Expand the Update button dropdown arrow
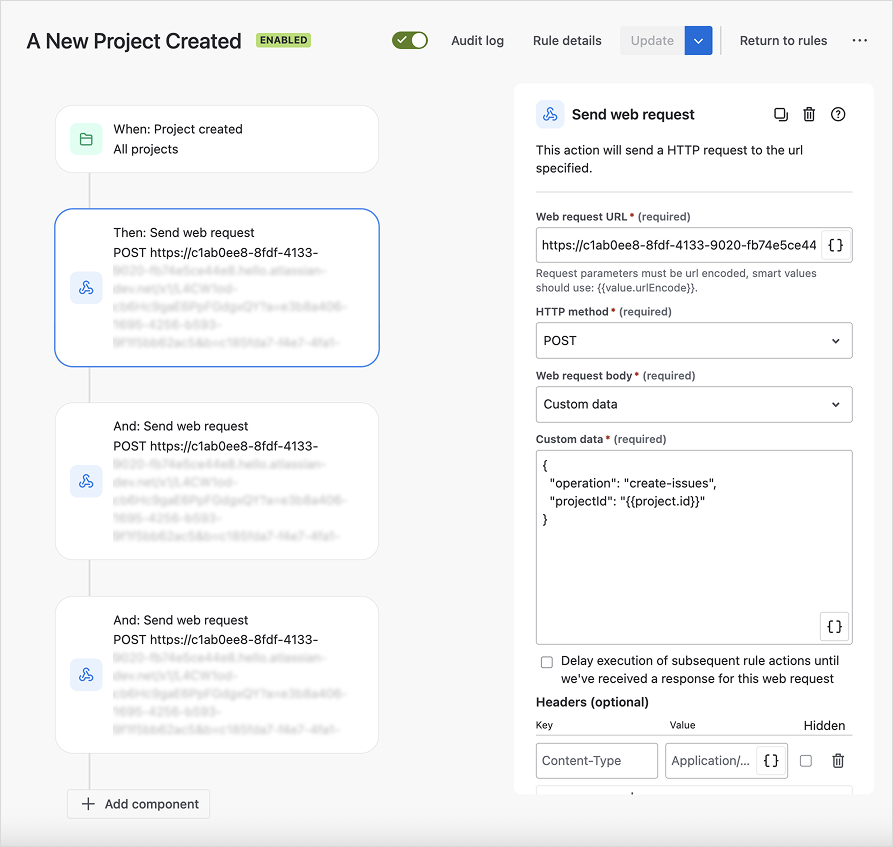Image resolution: width=893 pixels, height=847 pixels. [x=698, y=41]
